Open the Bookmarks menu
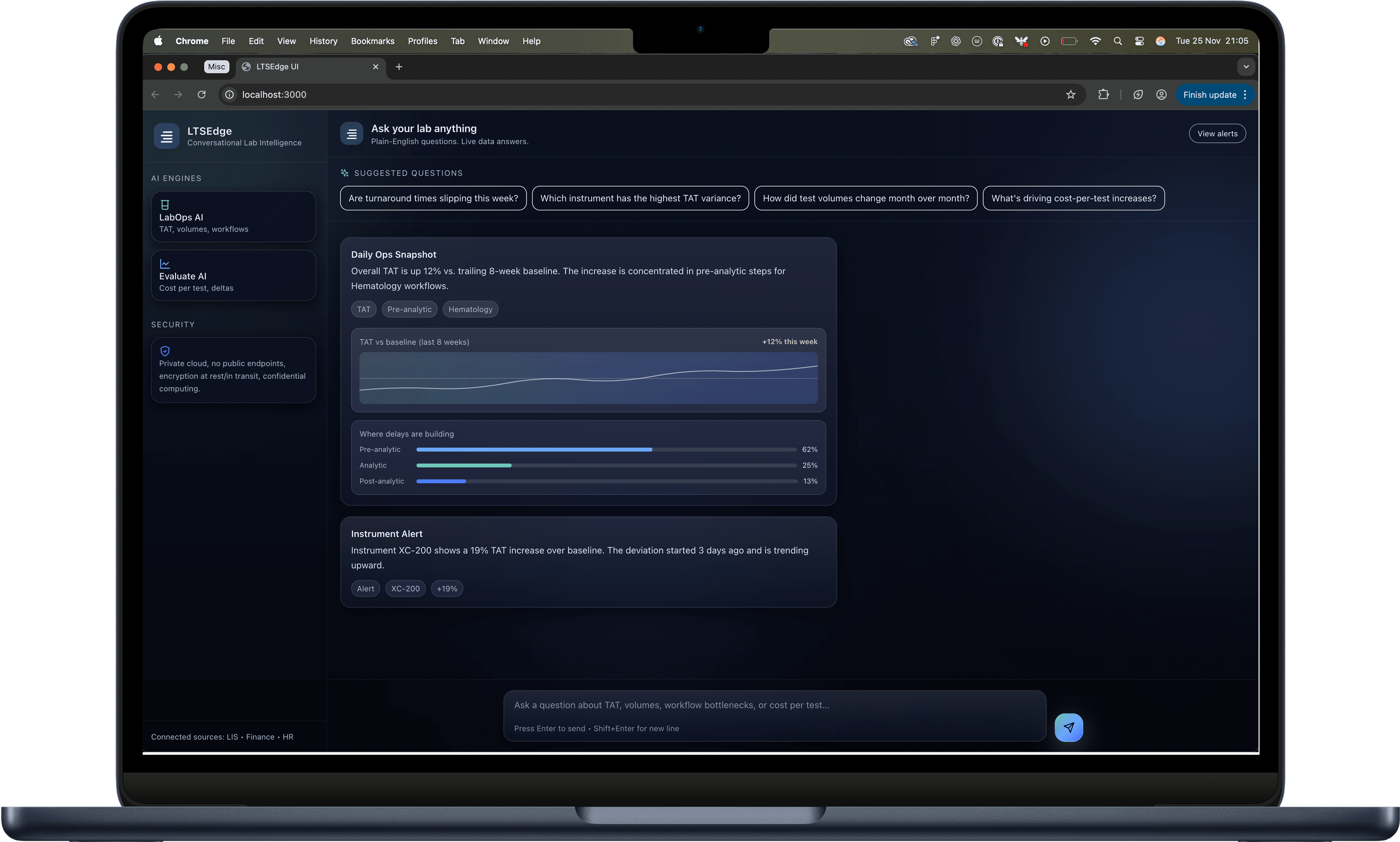The height and width of the screenshot is (842, 1400). click(x=372, y=41)
